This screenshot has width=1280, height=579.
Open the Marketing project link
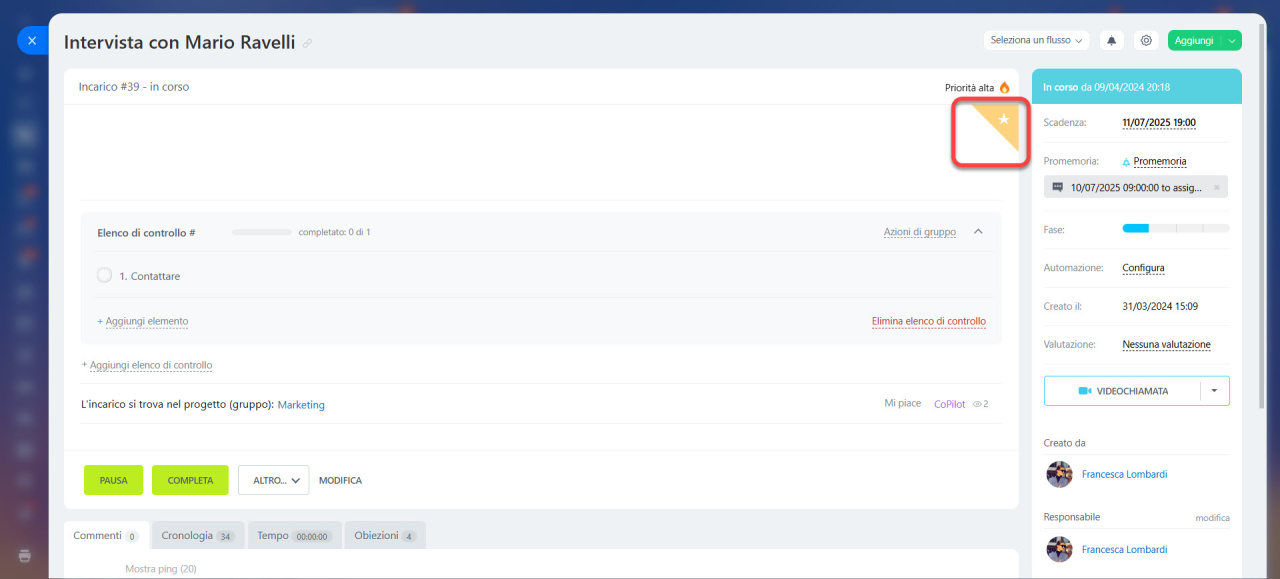301,405
